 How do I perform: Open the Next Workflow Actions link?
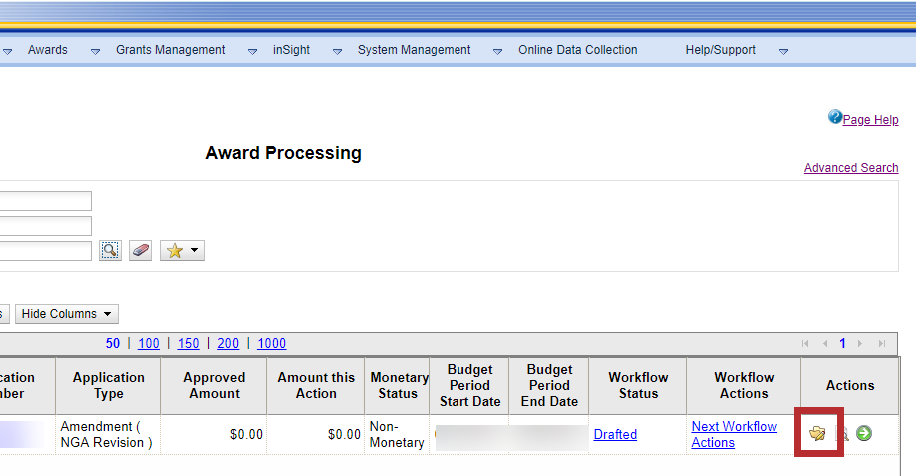733,434
